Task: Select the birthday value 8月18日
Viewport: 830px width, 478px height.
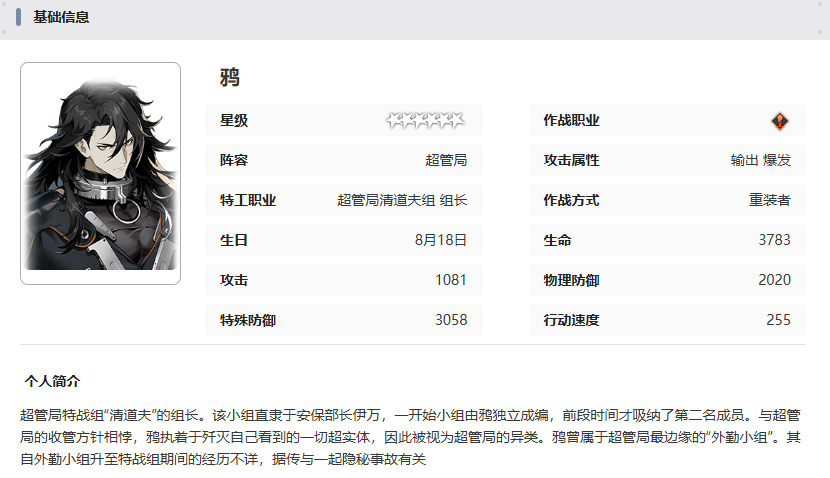Action: (x=440, y=240)
